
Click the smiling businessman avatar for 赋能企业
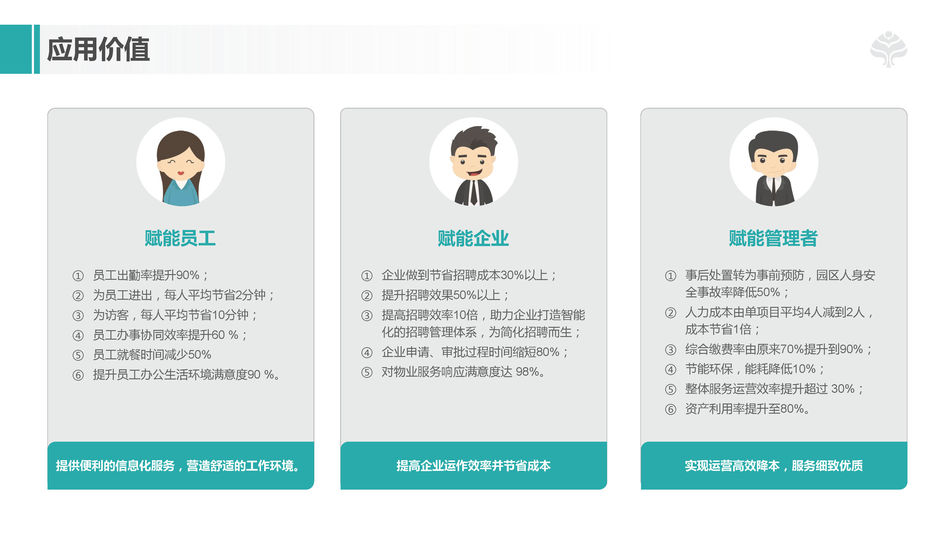[x=474, y=162]
